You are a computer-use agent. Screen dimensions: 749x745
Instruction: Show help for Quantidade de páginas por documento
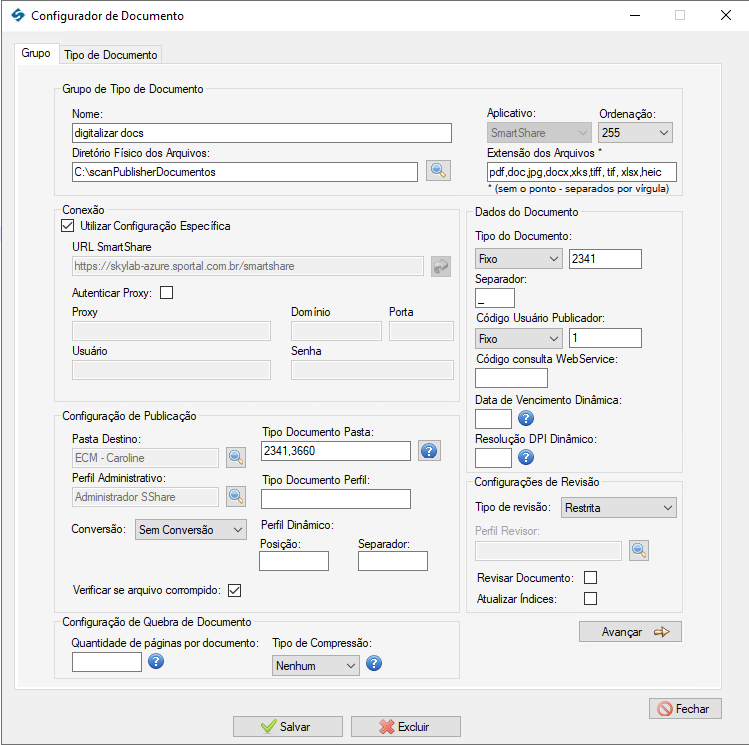pyautogui.click(x=156, y=662)
